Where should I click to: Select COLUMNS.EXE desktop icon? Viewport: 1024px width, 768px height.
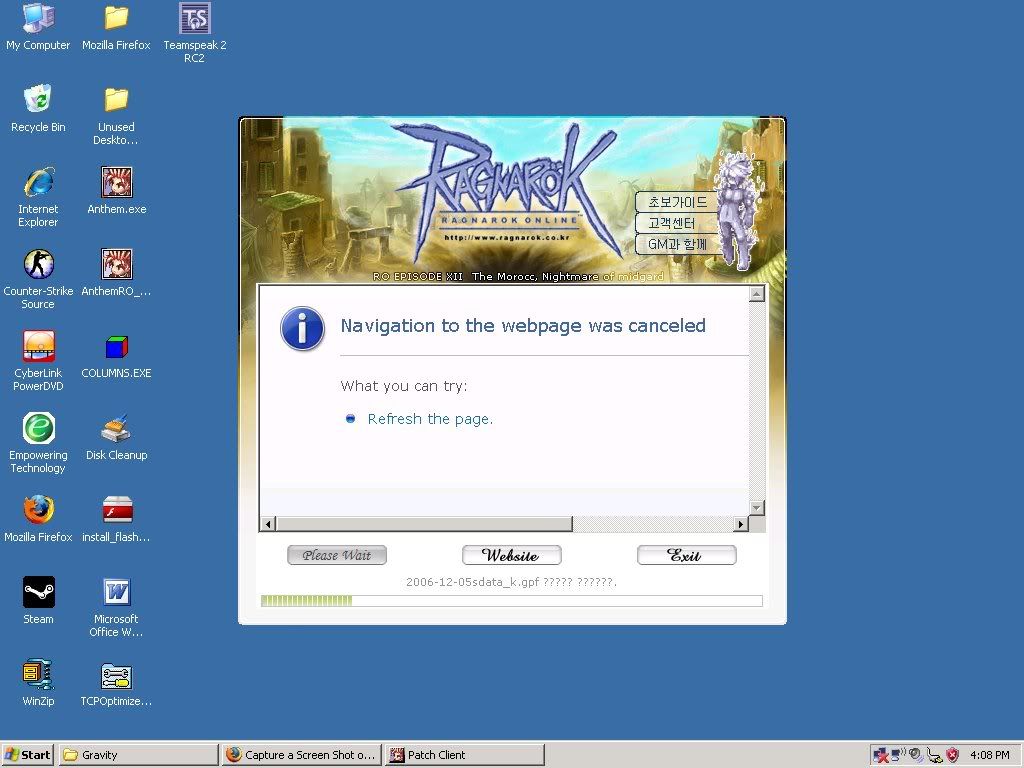pos(116,355)
